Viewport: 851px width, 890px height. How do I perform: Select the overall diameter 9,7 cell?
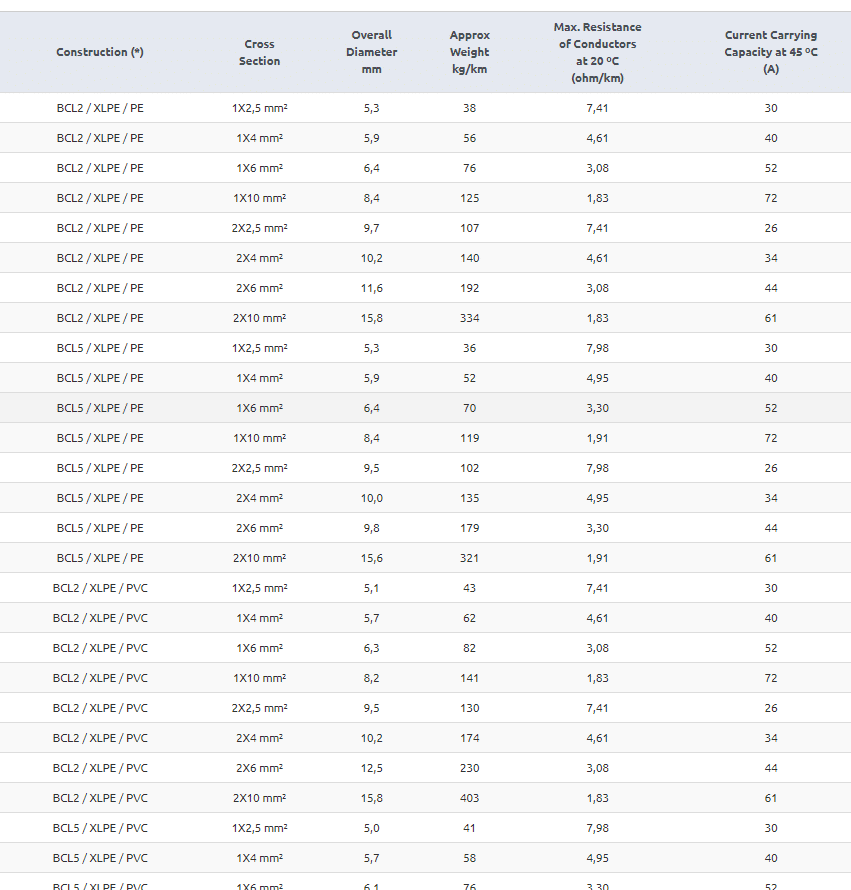coord(371,228)
